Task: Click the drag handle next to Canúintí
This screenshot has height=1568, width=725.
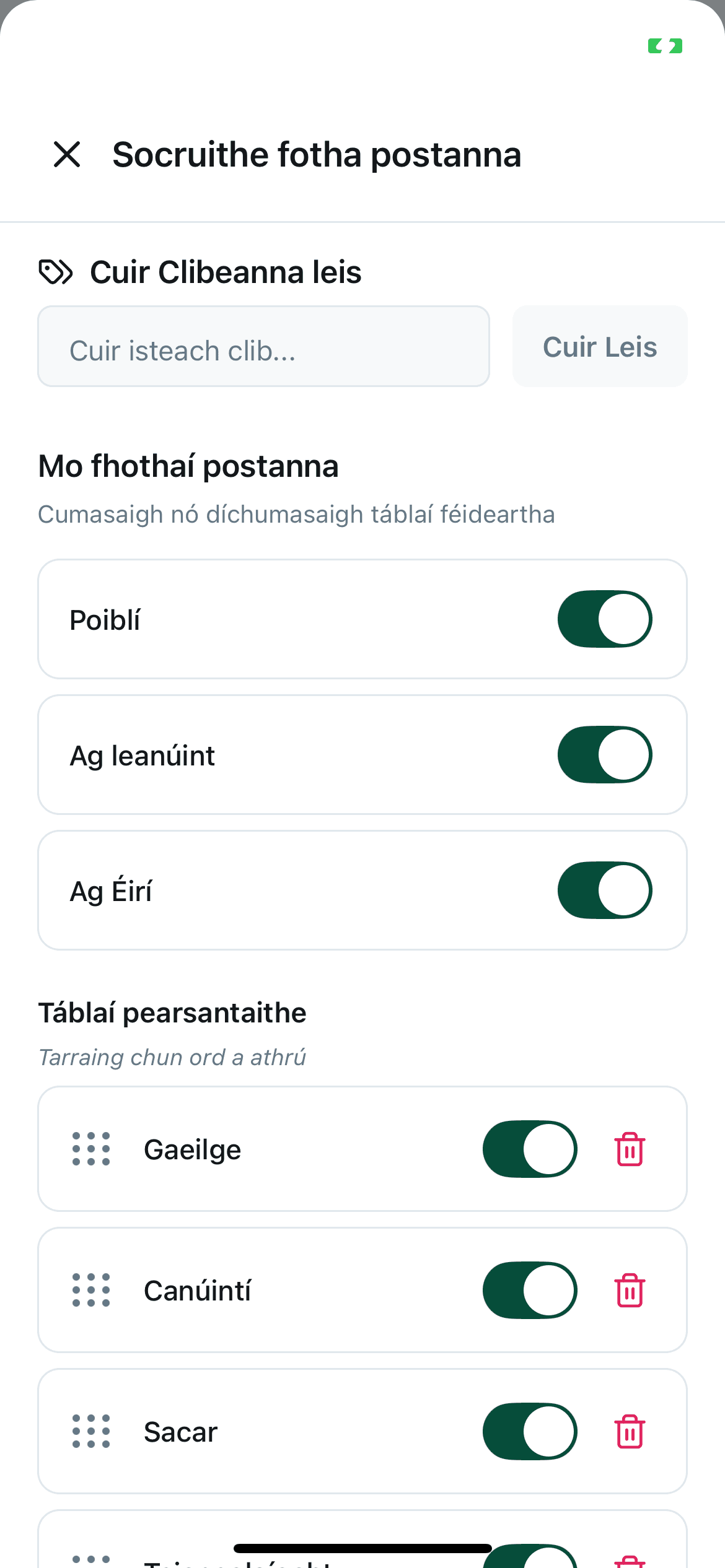Action: pos(91,1291)
